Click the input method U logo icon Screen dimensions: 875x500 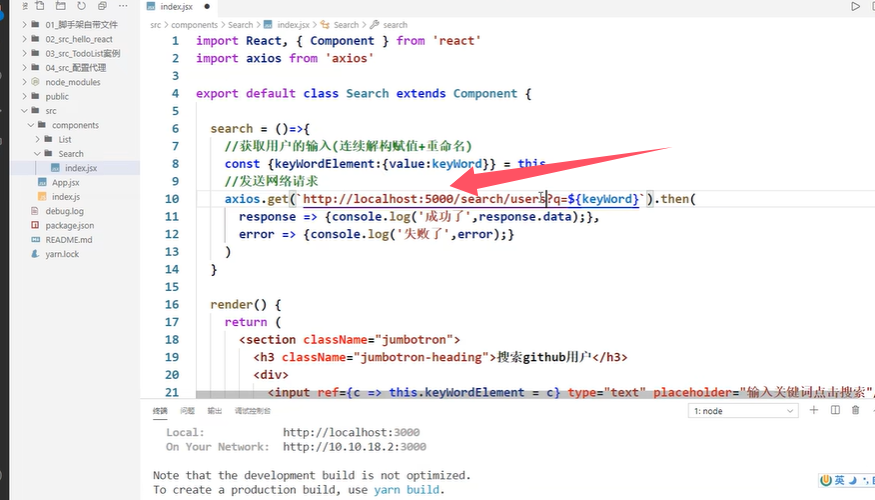(826, 480)
